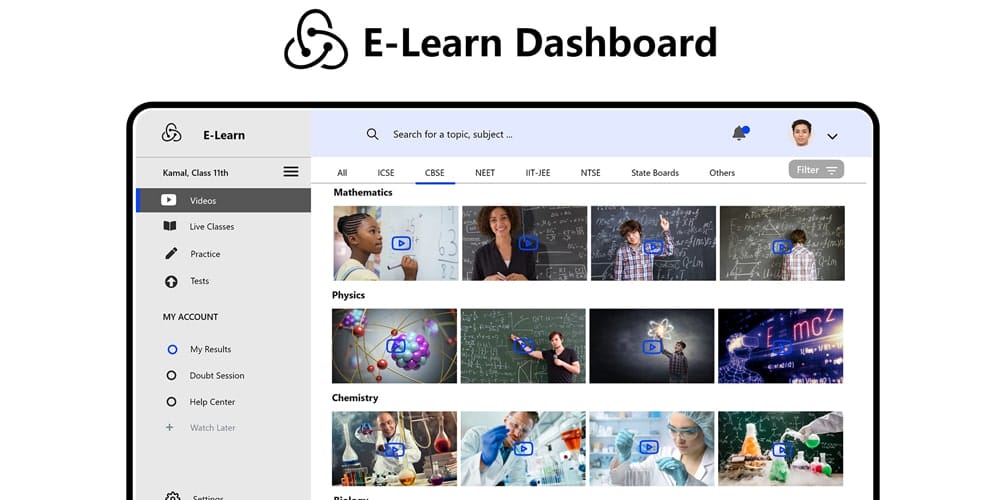
Task: Click the search magnifier icon
Action: (x=372, y=134)
